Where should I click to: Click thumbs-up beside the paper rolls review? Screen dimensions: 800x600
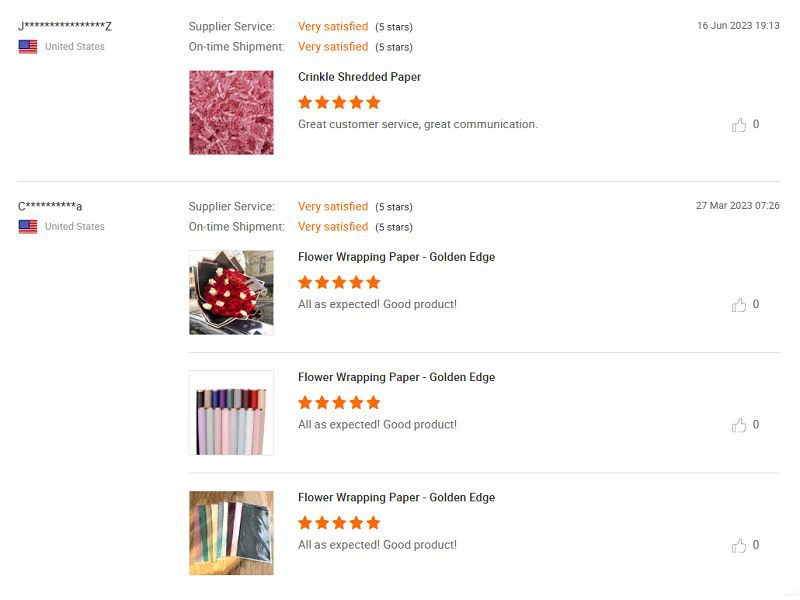tap(739, 425)
